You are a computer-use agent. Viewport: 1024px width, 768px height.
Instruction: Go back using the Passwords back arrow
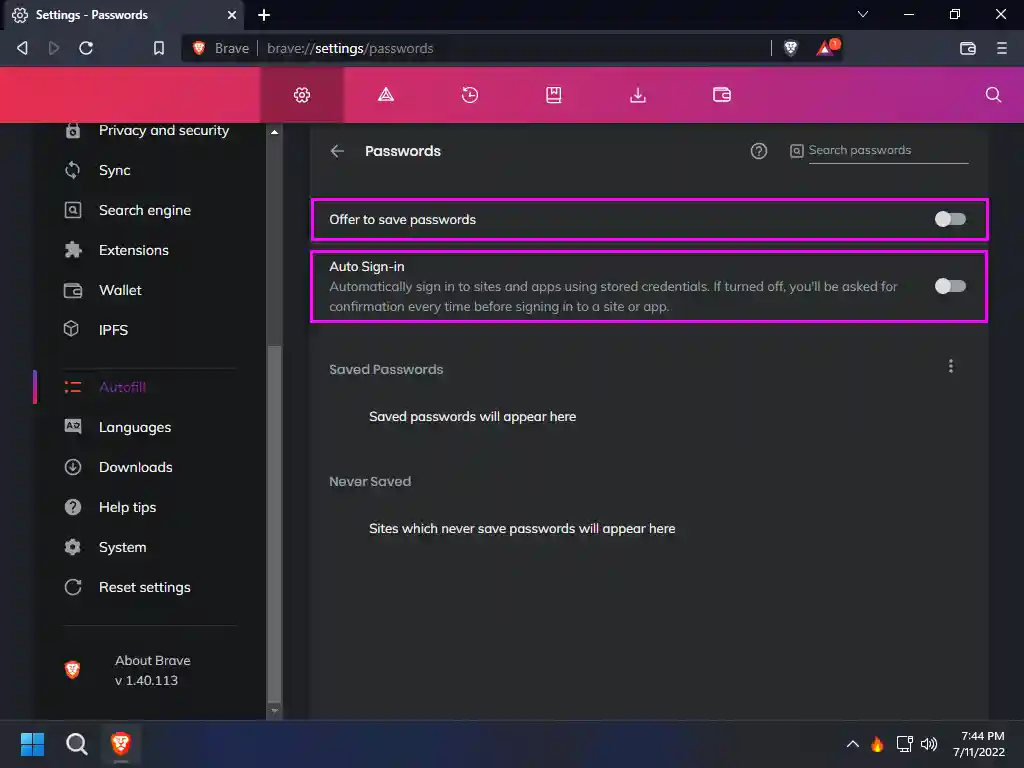[337, 151]
